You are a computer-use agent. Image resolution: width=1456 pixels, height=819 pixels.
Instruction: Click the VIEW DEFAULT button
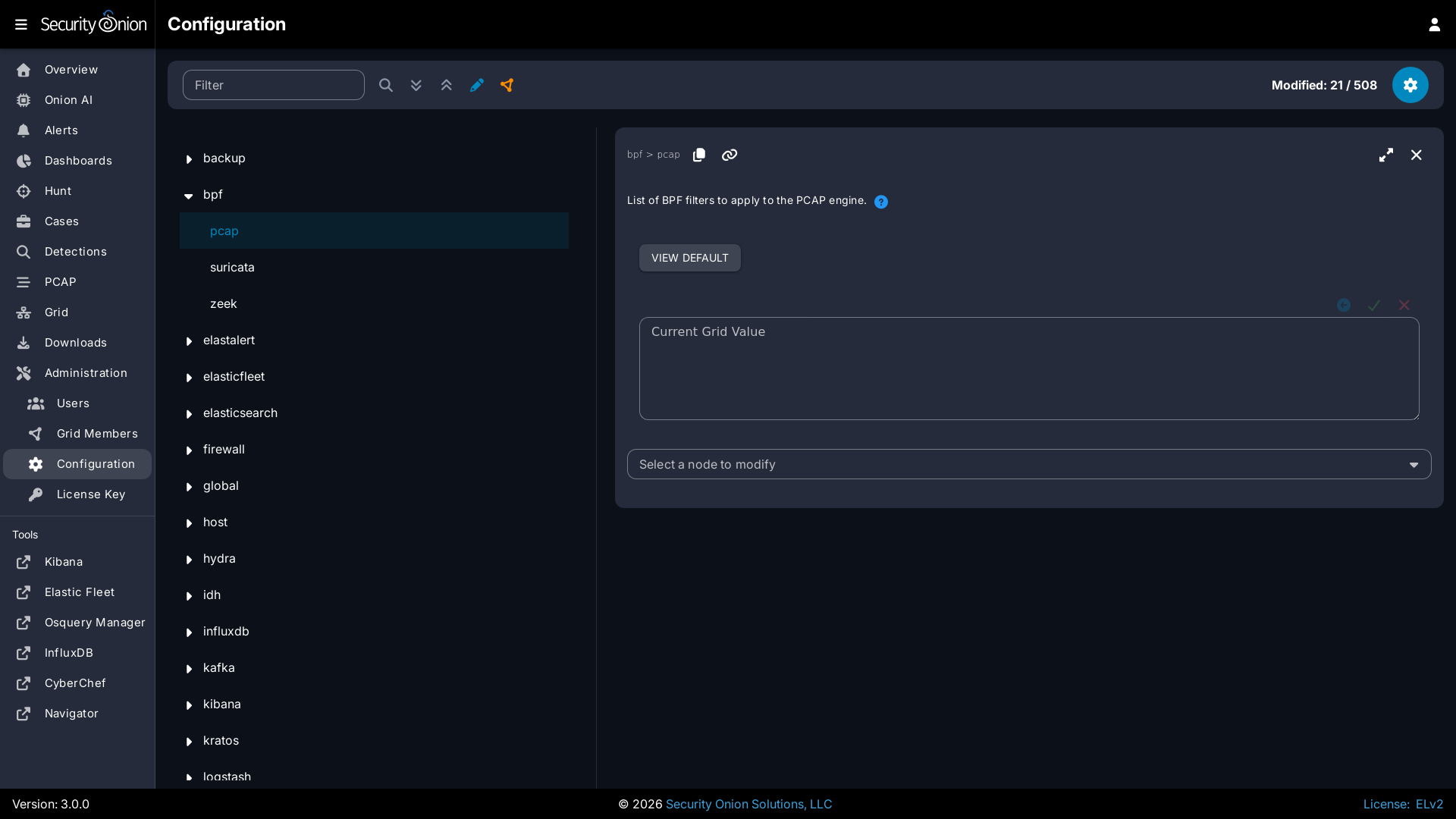coord(689,258)
